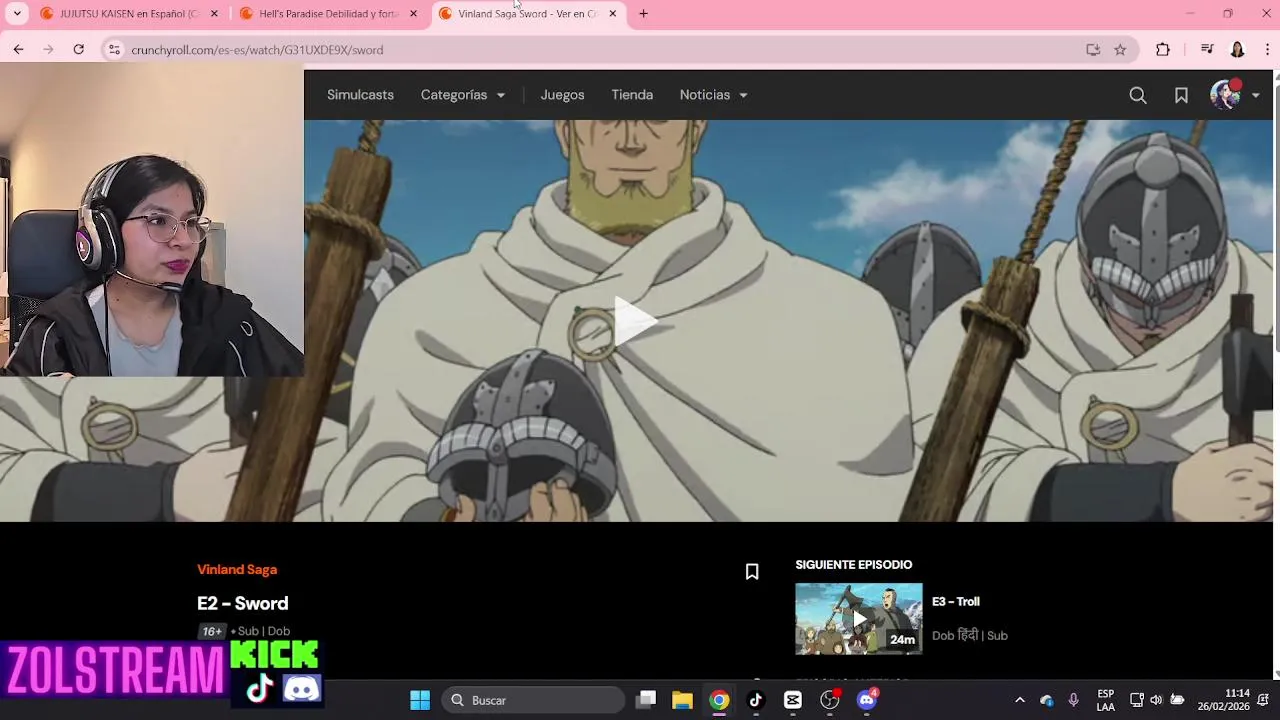Open the Simulcasts page
This screenshot has width=1280, height=720.
360,95
